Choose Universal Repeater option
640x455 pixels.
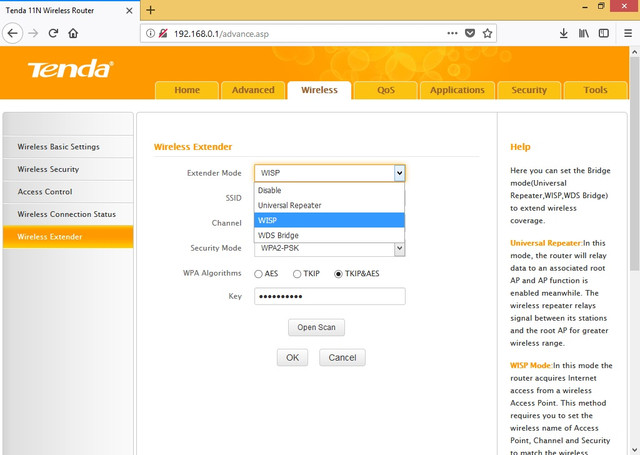pos(329,205)
